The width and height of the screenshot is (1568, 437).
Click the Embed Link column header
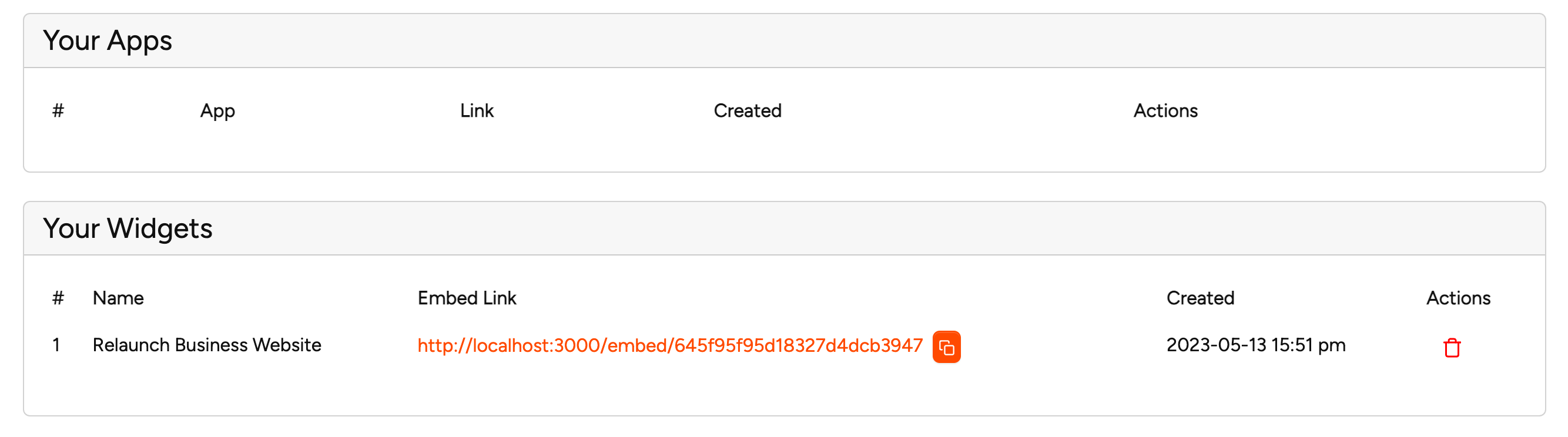click(x=467, y=298)
